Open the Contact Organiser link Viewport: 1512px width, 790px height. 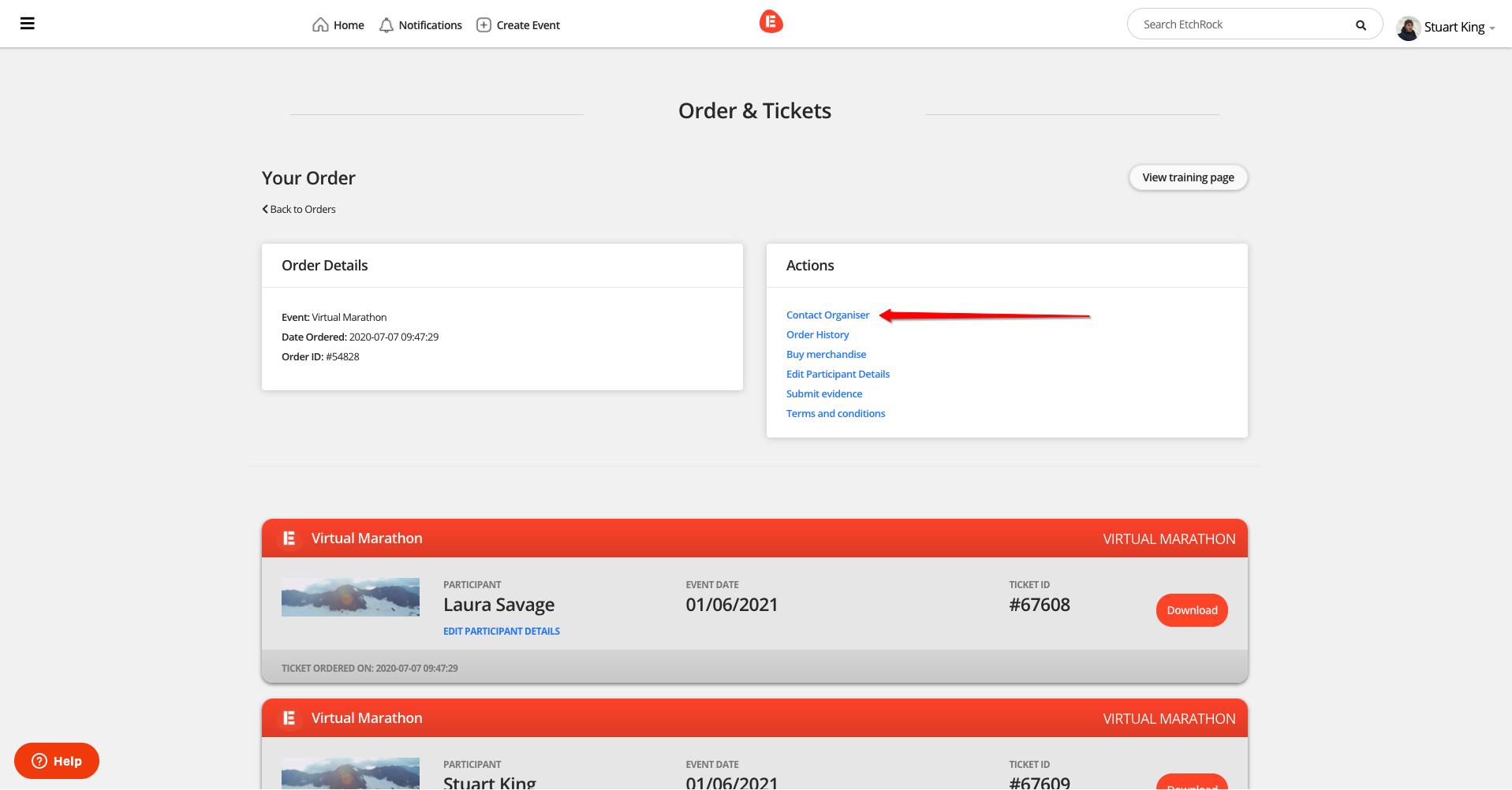(x=827, y=315)
